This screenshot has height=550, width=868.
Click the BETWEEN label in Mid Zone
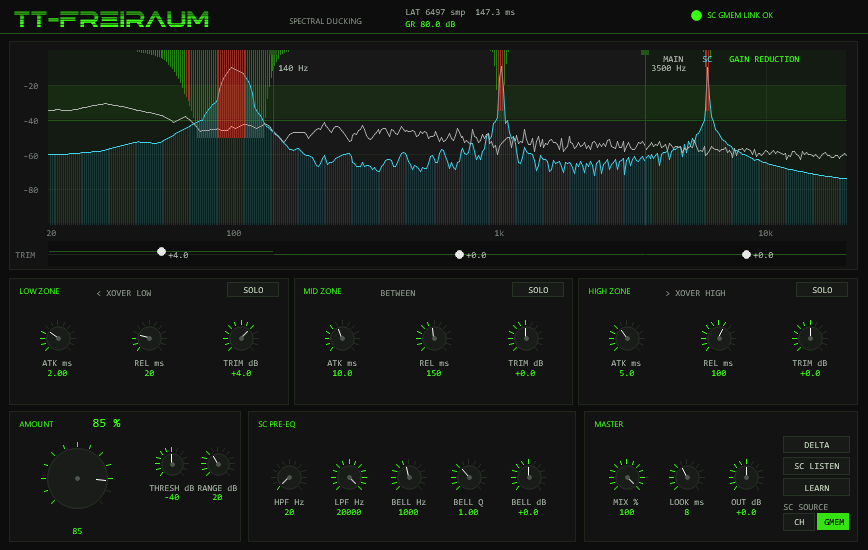pos(397,293)
